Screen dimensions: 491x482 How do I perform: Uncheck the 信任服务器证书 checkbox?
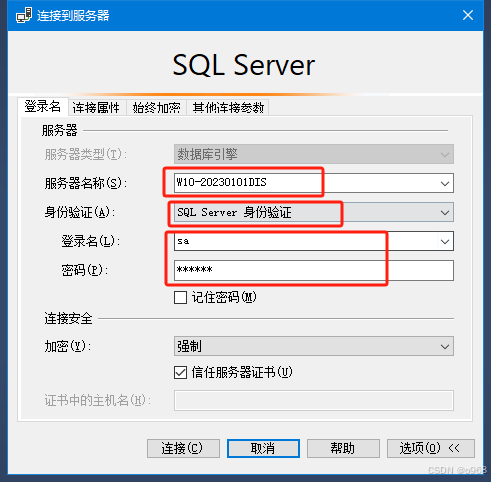pyautogui.click(x=180, y=372)
